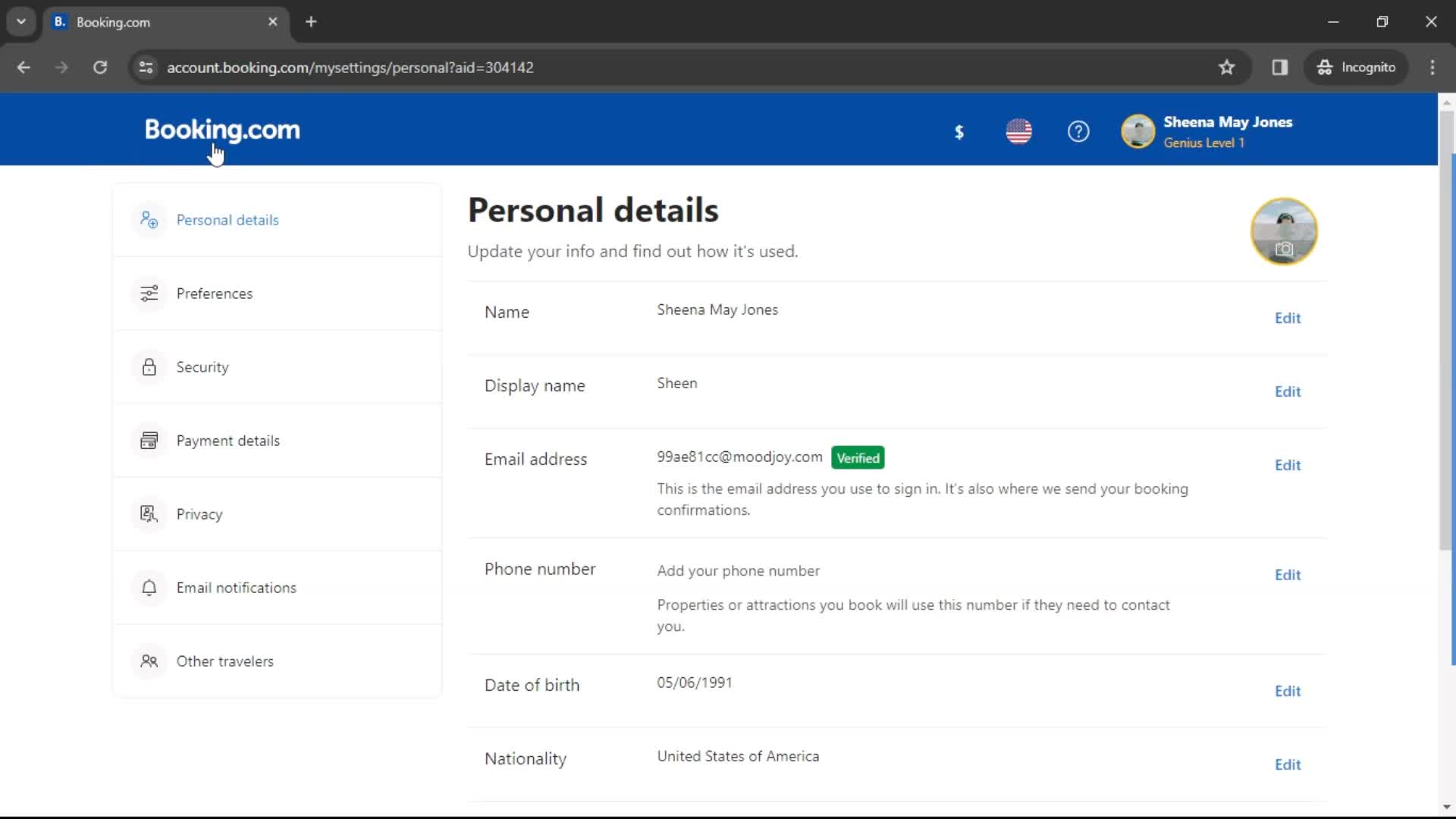The image size is (1456, 819).
Task: Open the help question mark icon
Action: tap(1078, 131)
